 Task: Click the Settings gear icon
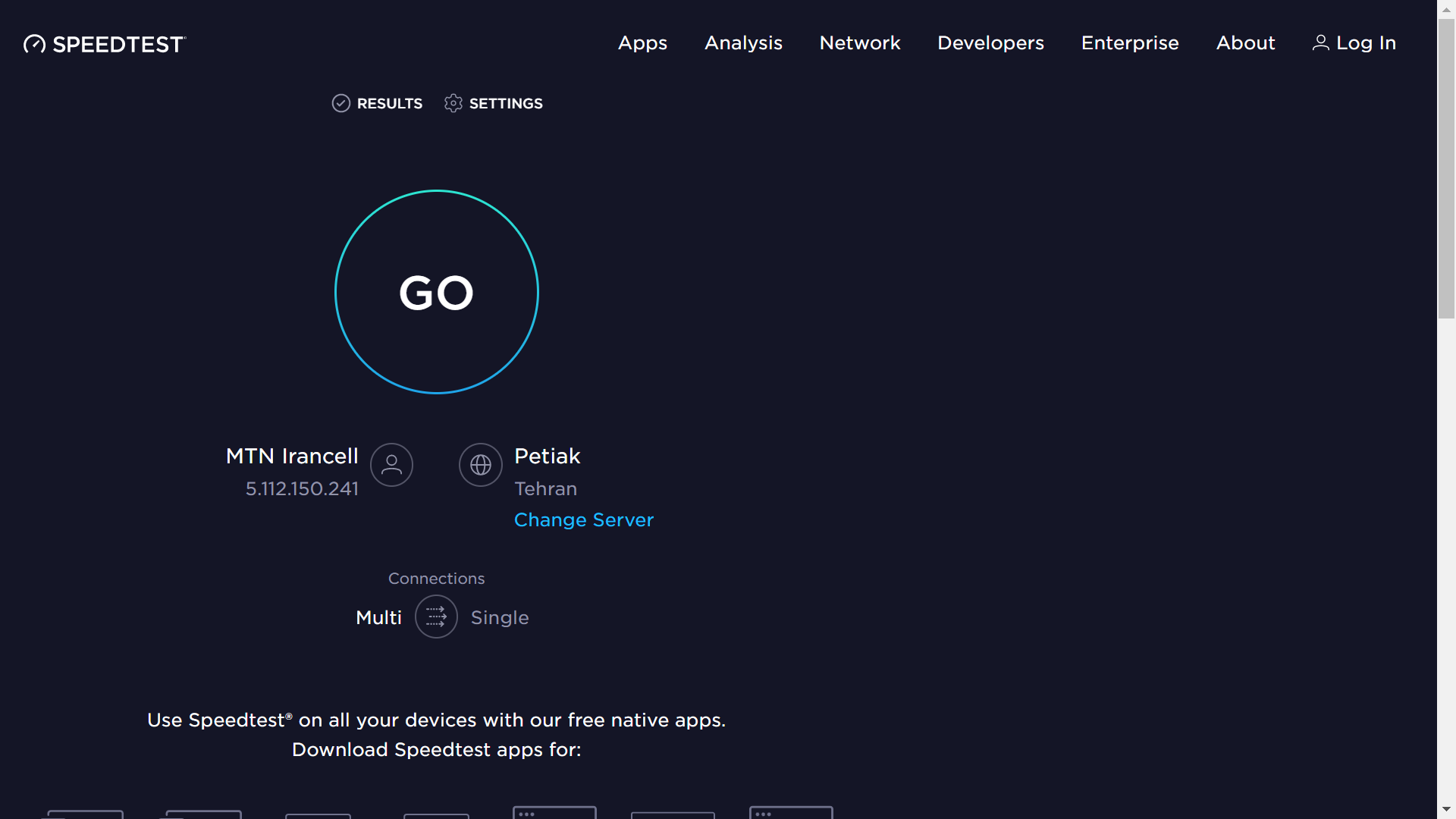click(x=453, y=103)
